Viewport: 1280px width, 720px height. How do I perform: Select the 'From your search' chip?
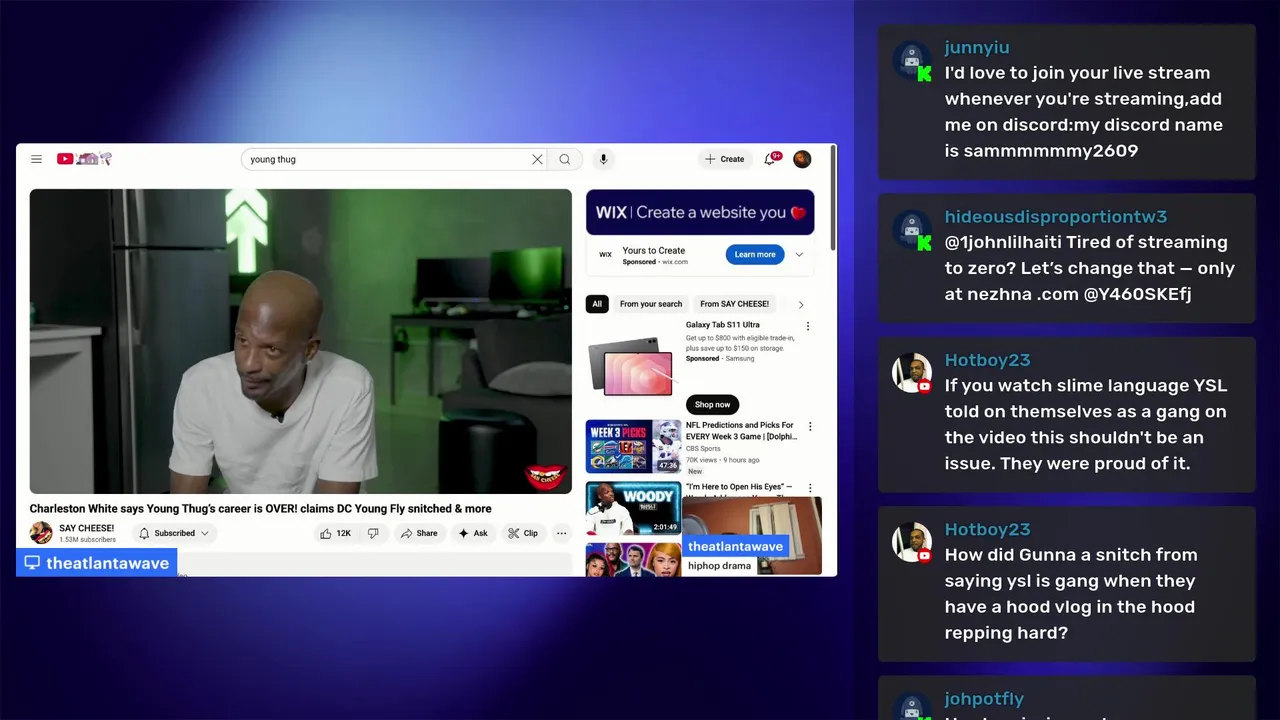651,304
